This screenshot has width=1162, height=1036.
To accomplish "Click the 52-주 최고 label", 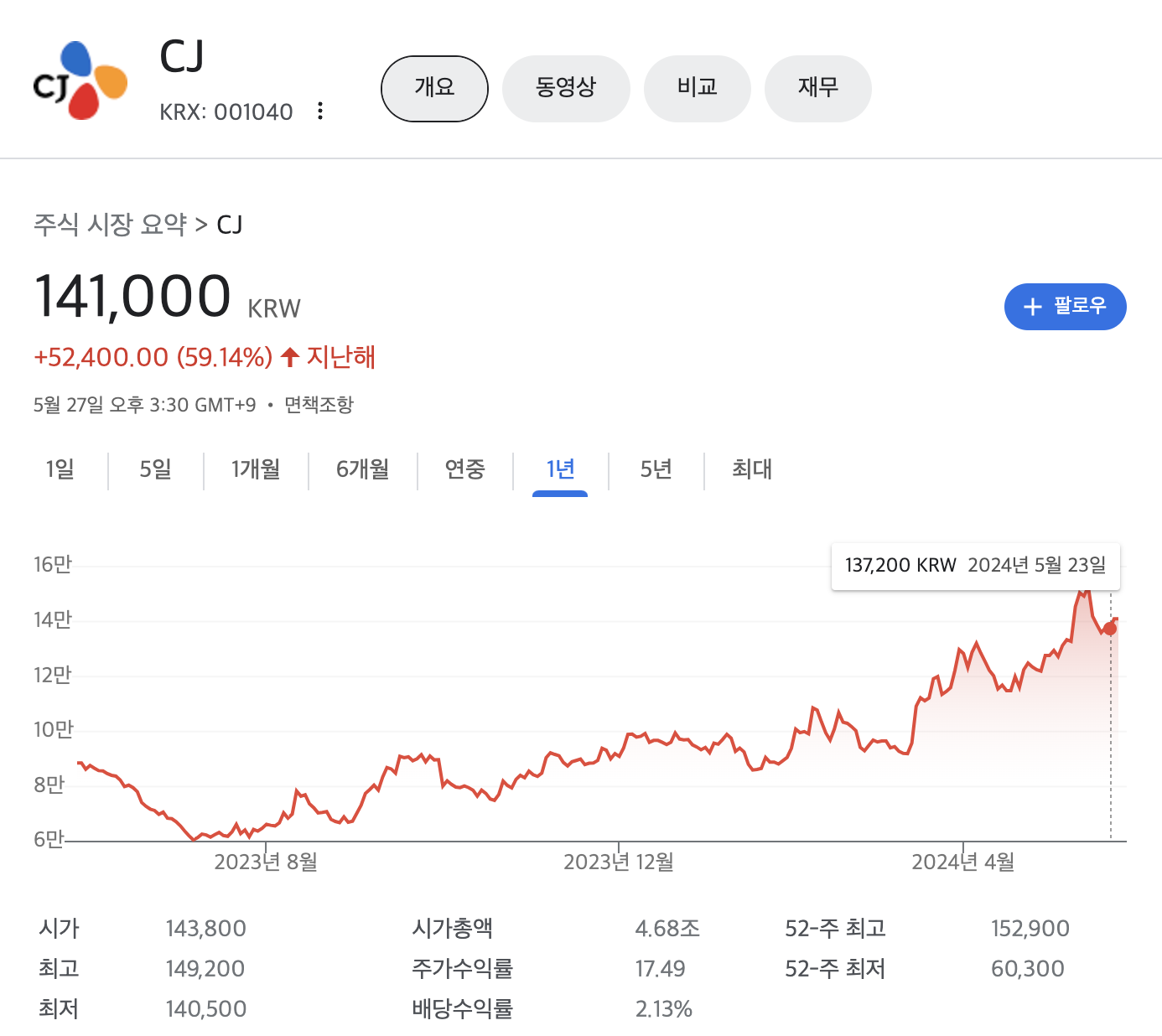I will (x=836, y=929).
